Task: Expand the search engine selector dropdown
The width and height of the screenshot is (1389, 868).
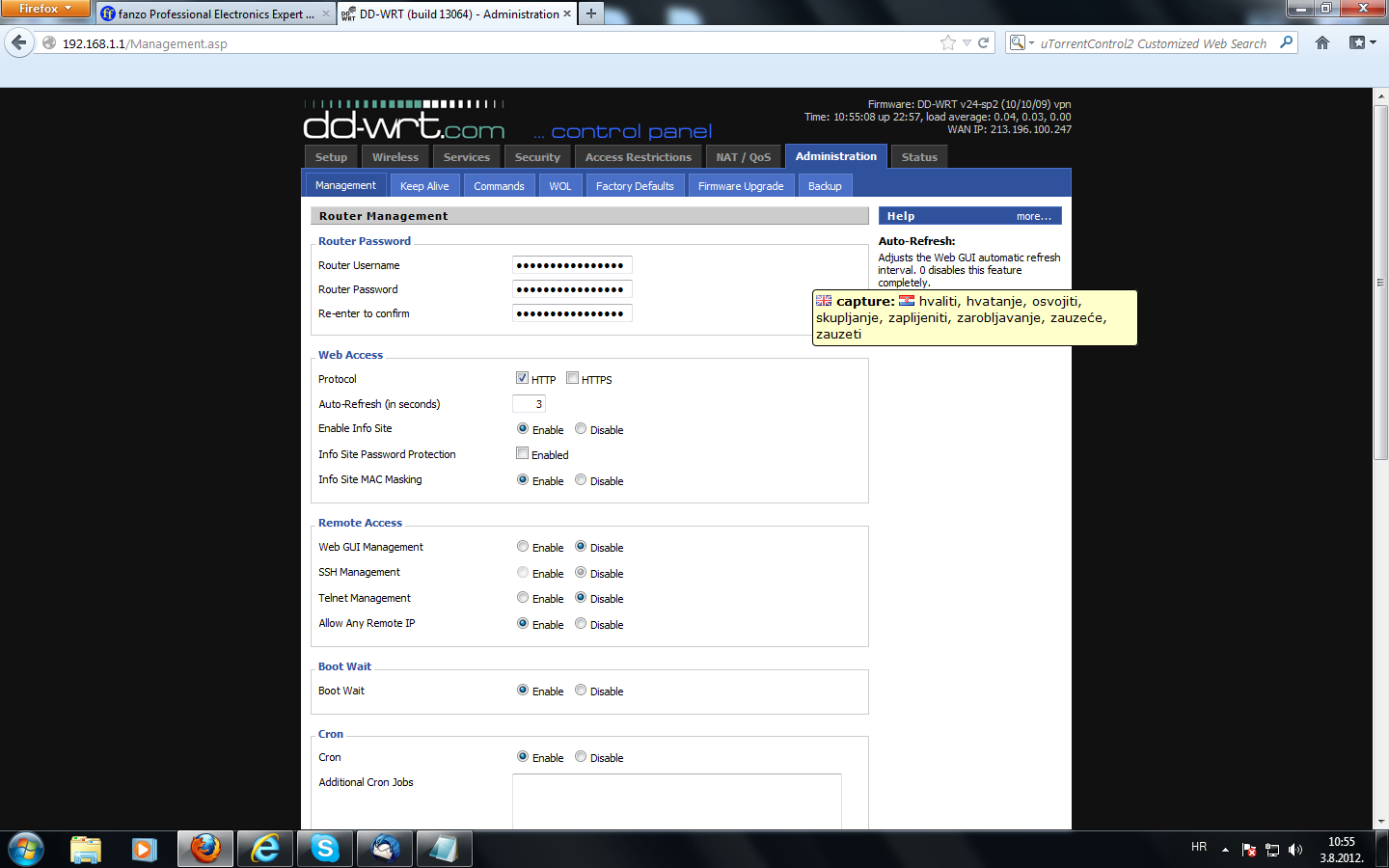Action: tap(1021, 42)
